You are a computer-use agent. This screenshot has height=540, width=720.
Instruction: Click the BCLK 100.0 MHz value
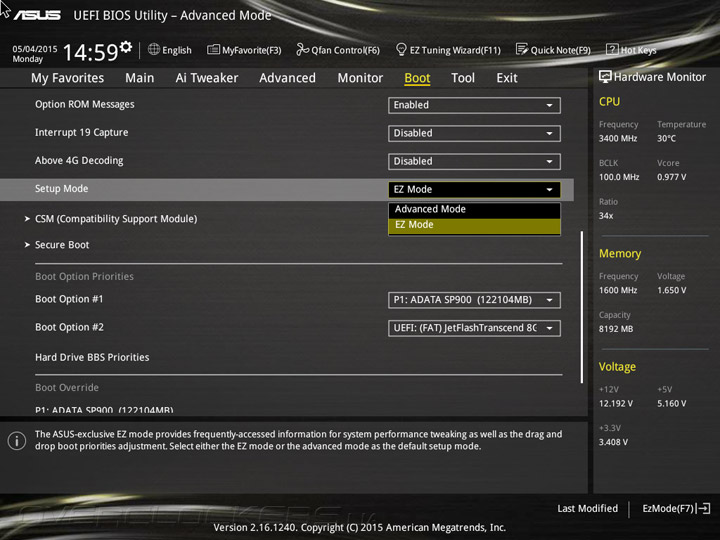tap(619, 177)
